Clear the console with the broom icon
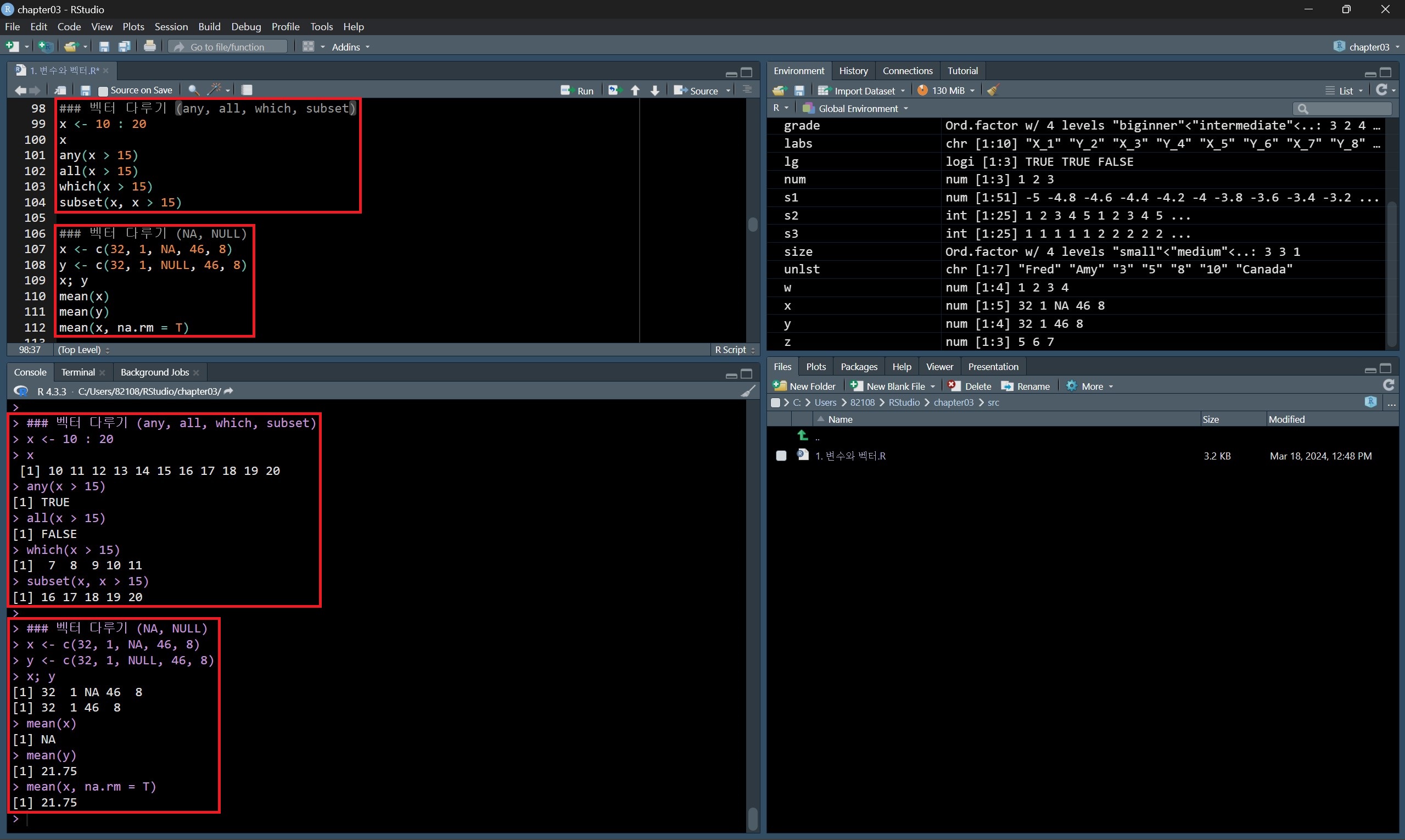Image resolution: width=1405 pixels, height=840 pixels. click(748, 391)
